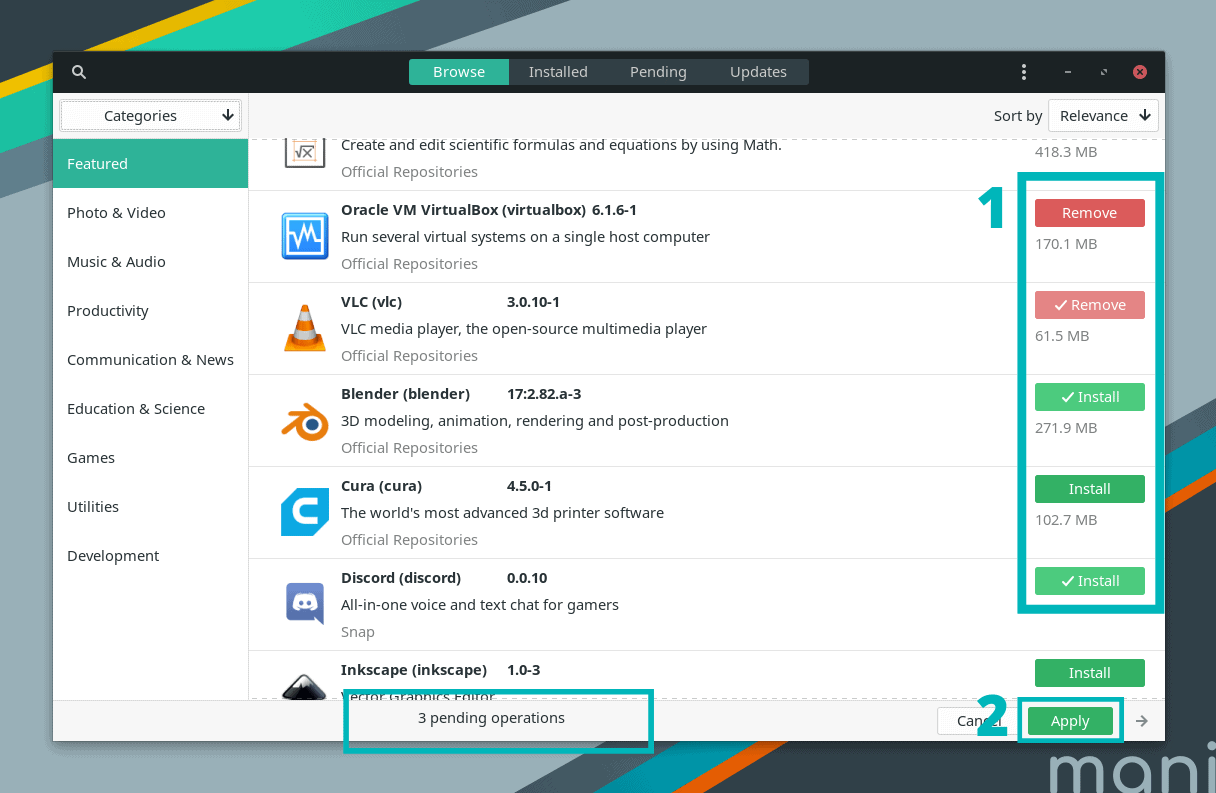Click the 3 pending operations label
The height and width of the screenshot is (793, 1216).
[492, 718]
